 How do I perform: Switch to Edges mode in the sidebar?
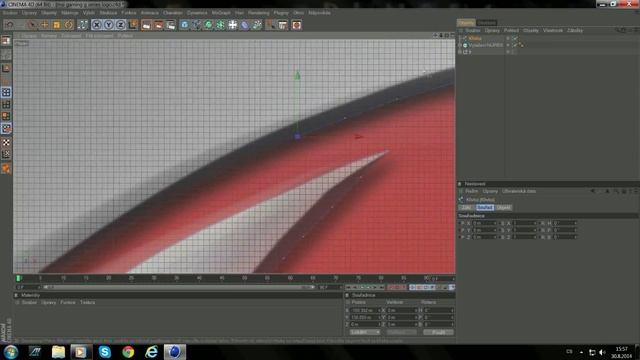click(6, 105)
